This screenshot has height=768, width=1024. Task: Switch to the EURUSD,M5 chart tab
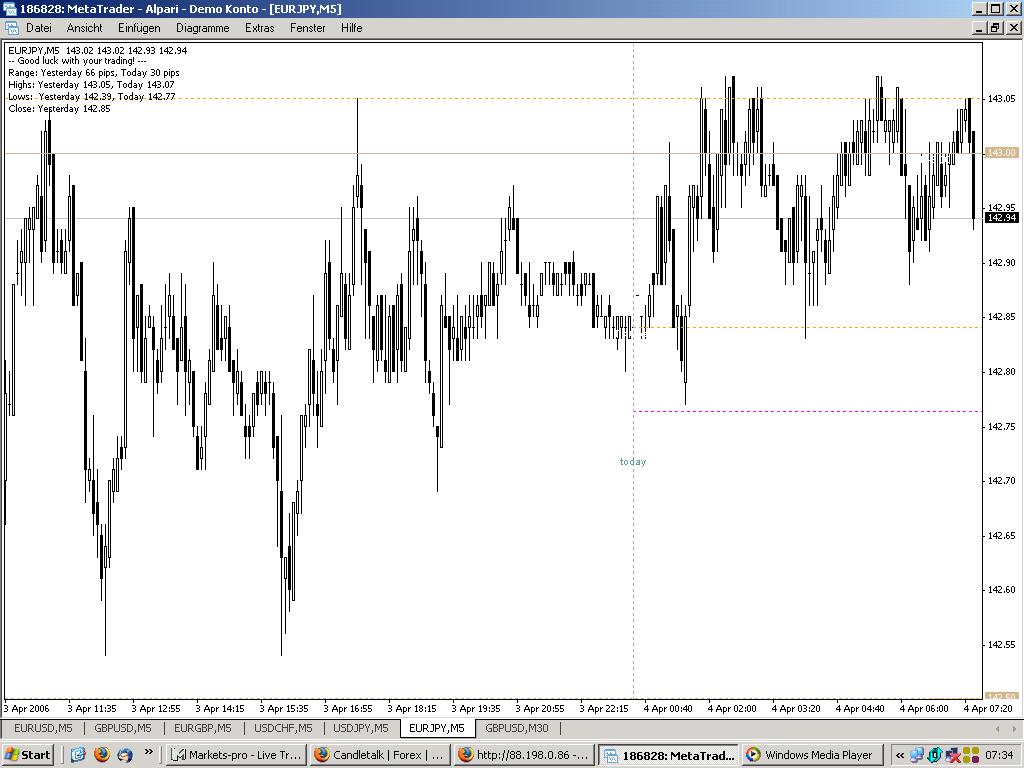pyautogui.click(x=42, y=728)
